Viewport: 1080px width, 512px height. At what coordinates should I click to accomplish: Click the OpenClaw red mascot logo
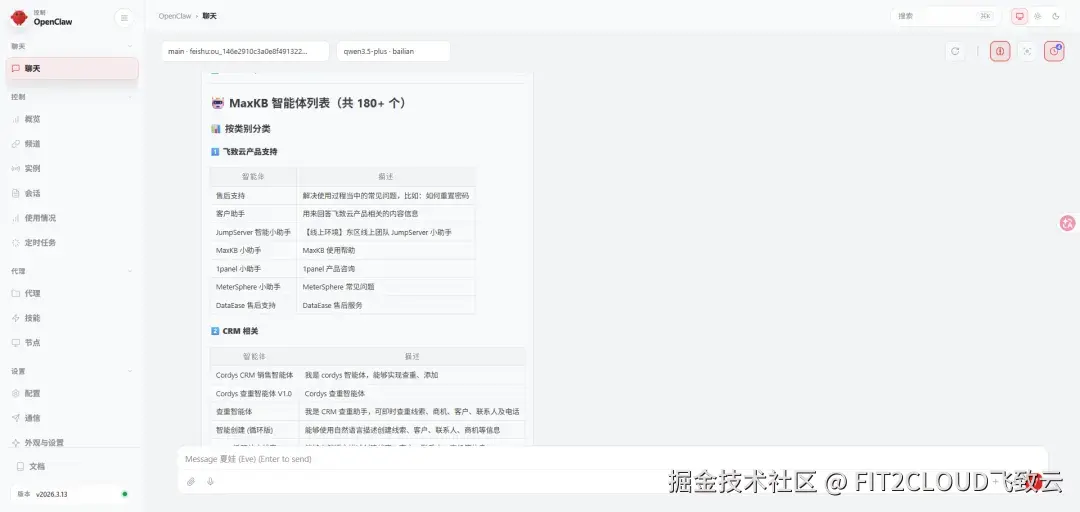(x=19, y=17)
